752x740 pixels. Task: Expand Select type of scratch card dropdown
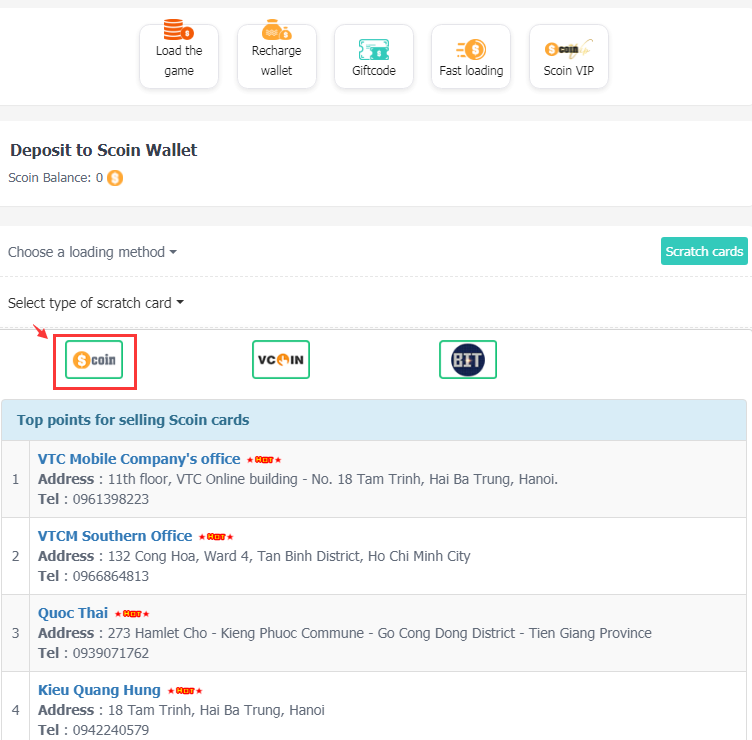tap(95, 303)
